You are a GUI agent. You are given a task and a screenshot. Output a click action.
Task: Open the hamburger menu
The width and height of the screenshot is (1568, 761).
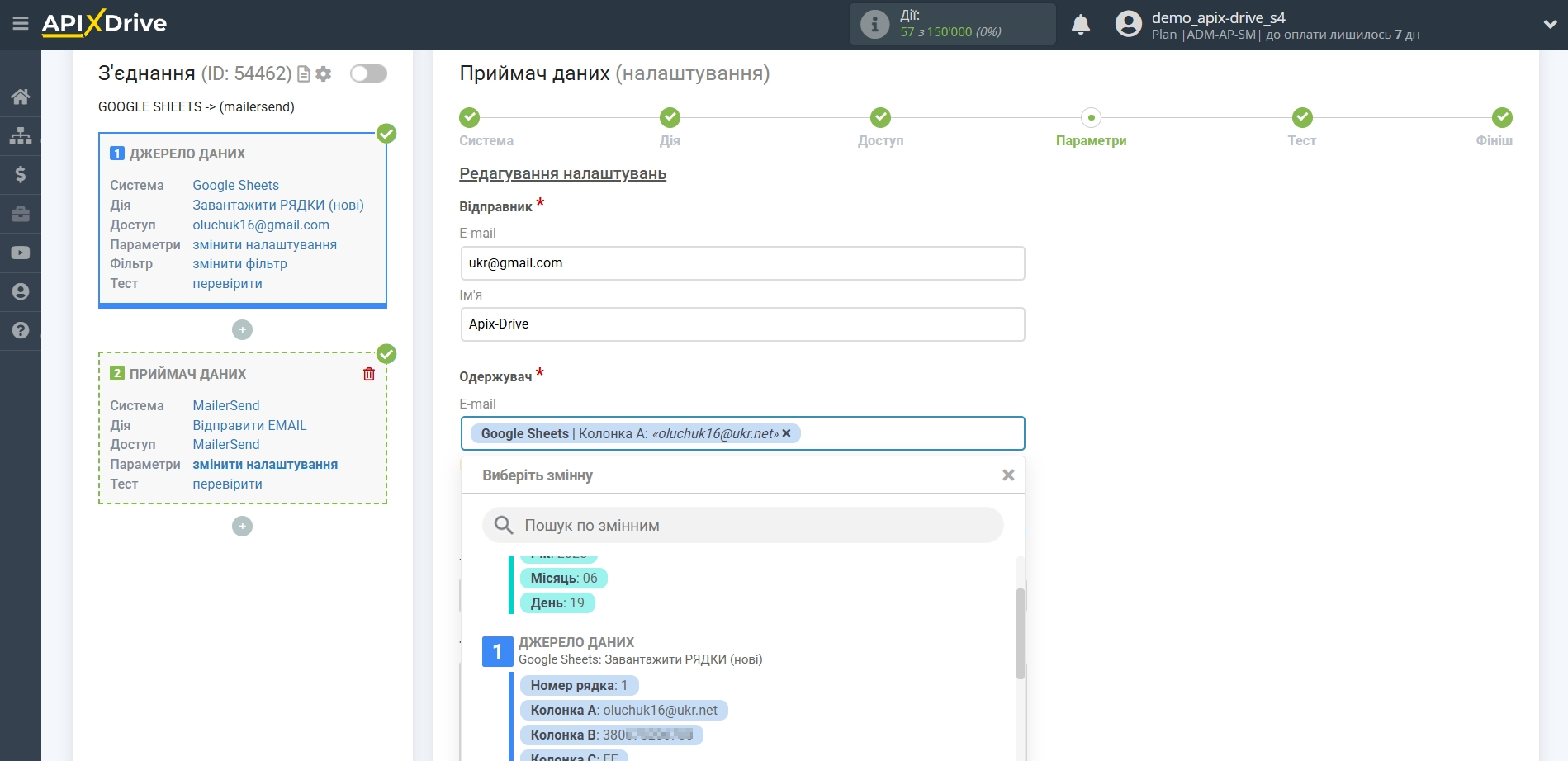coord(21,23)
